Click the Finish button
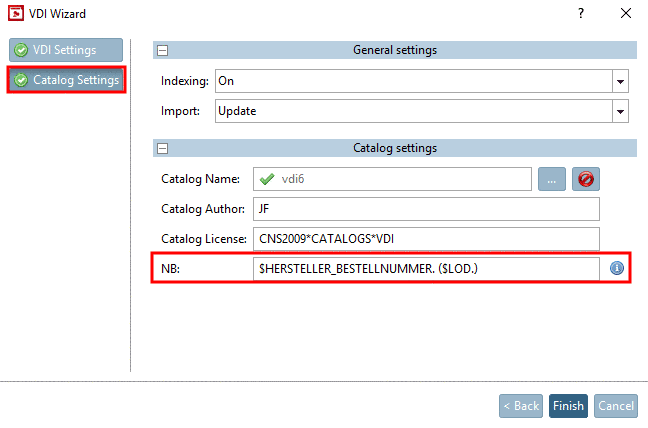This screenshot has height=428, width=648. (568, 406)
